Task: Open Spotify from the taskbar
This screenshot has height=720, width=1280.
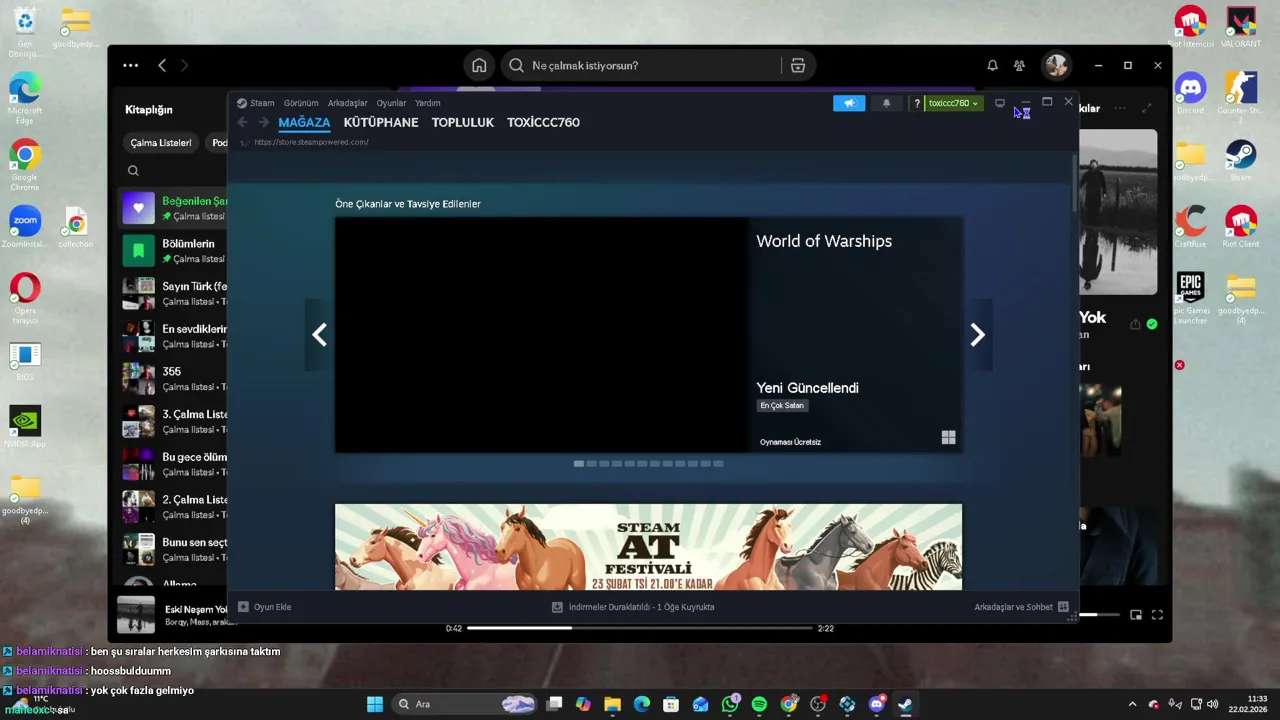Action: click(x=759, y=704)
